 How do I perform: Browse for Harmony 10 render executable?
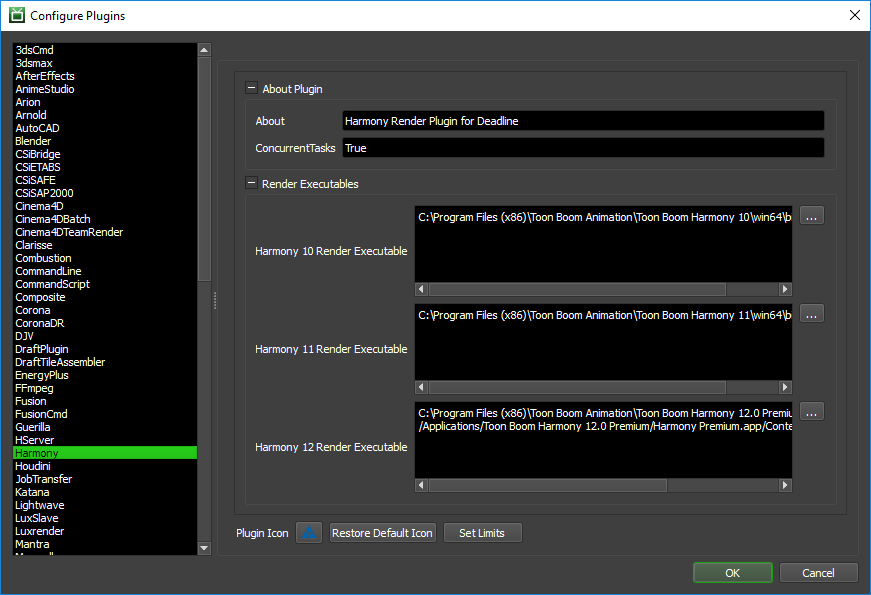812,216
